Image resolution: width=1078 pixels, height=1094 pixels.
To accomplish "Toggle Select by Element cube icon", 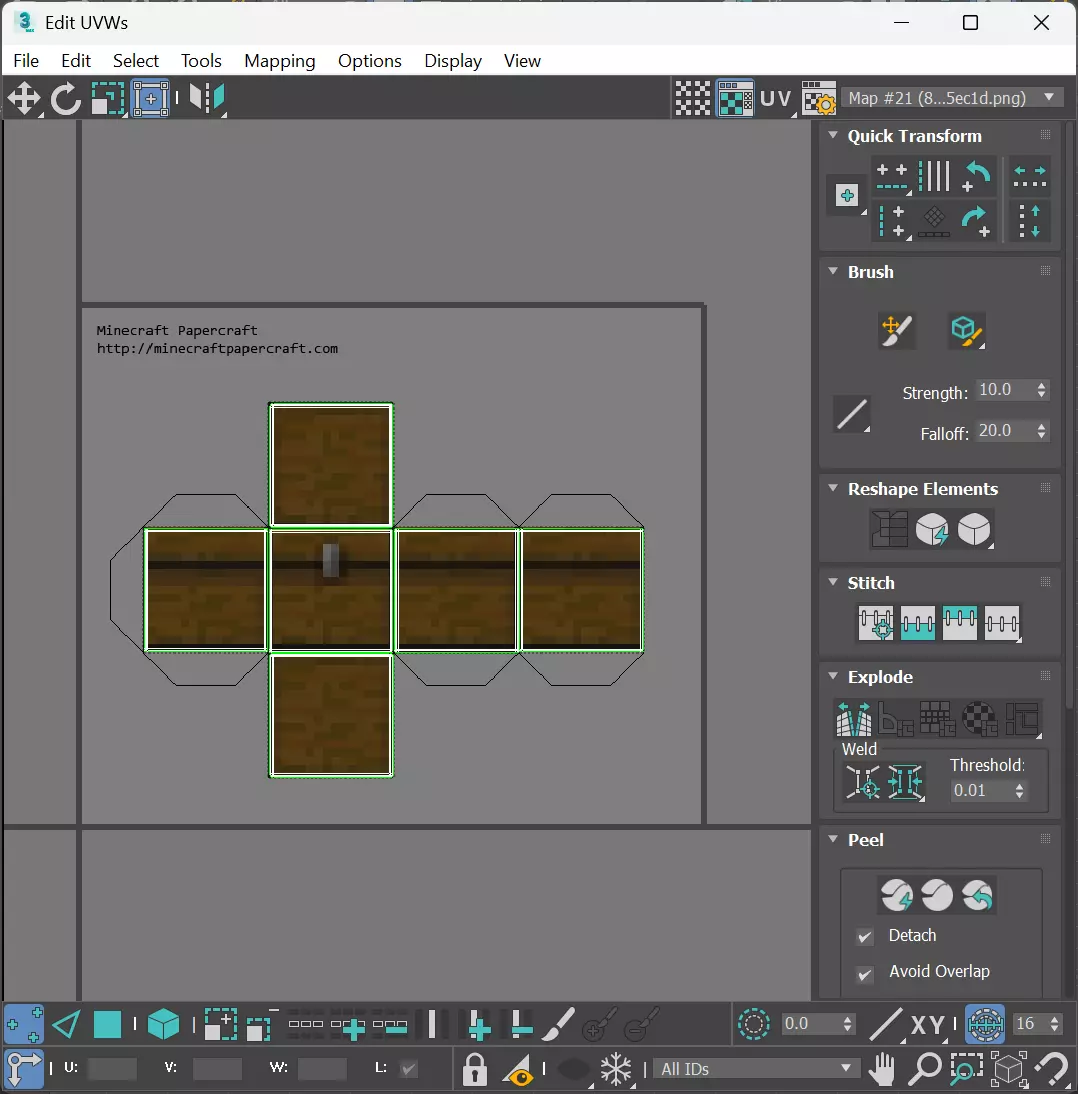I will click(x=164, y=1025).
